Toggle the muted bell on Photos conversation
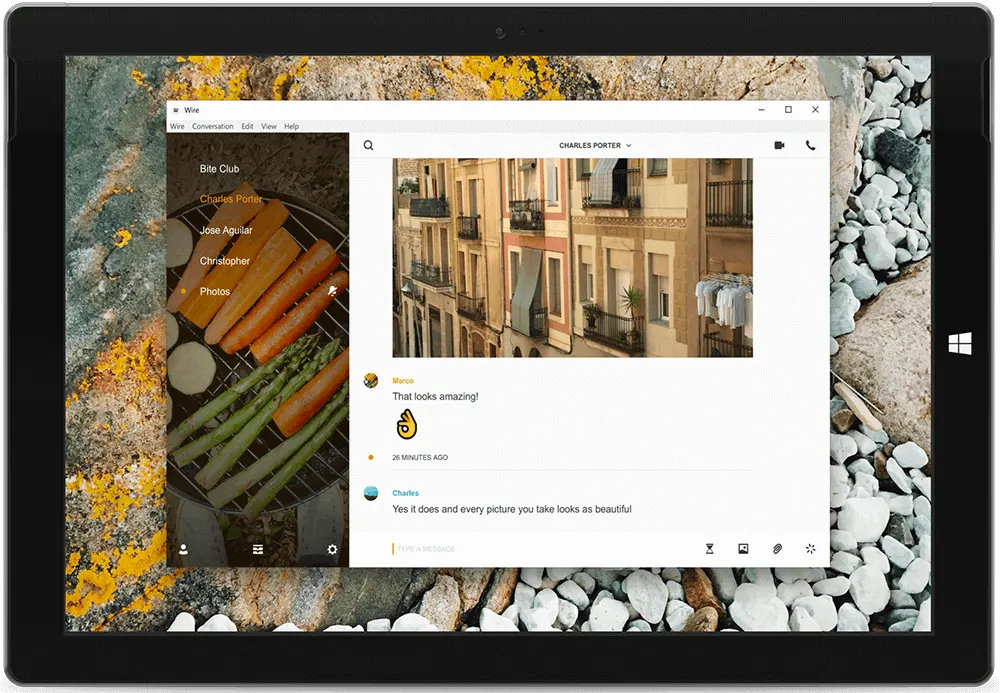The height and width of the screenshot is (693, 1000). 332,291
